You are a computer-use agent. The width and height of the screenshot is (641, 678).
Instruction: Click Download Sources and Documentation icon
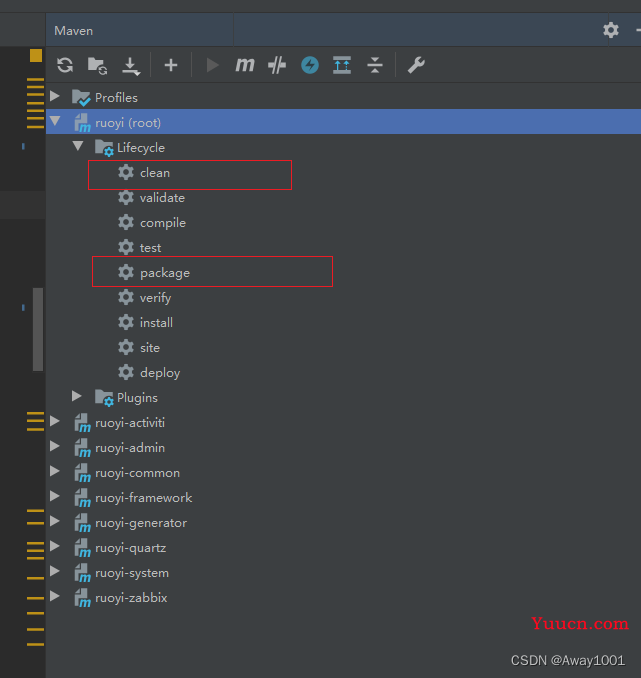[131, 66]
